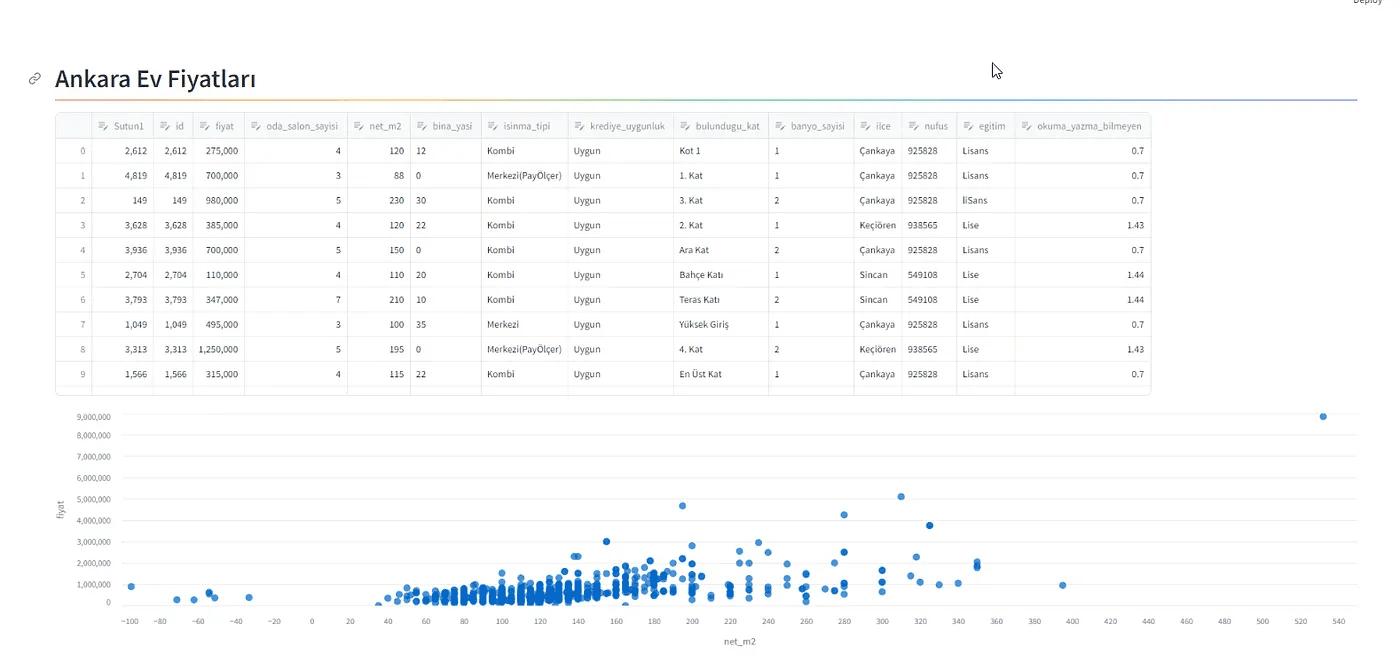1400x665 pixels.
Task: Click the ilce column header
Action: (878, 126)
